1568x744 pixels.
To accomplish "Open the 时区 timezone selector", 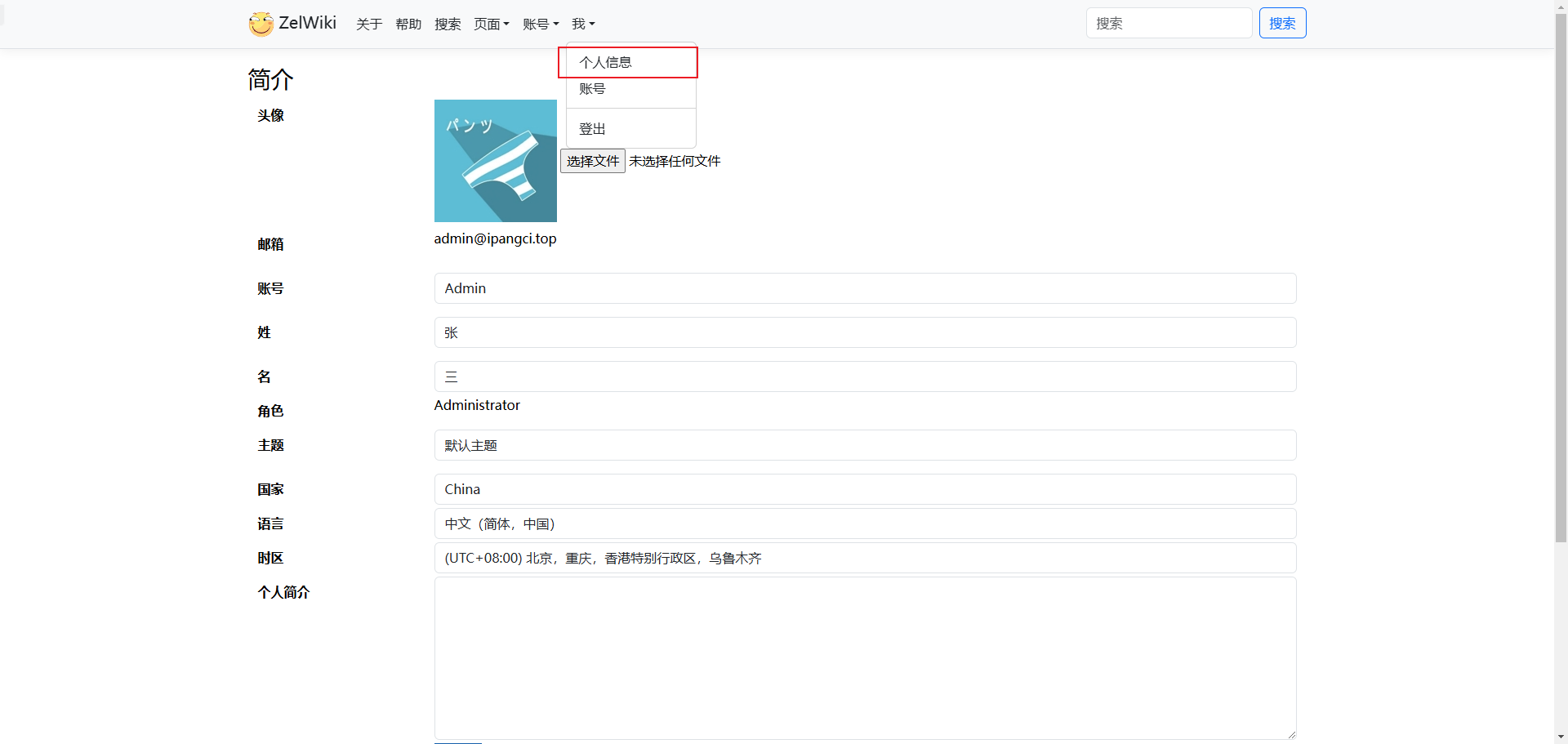I will click(864, 558).
